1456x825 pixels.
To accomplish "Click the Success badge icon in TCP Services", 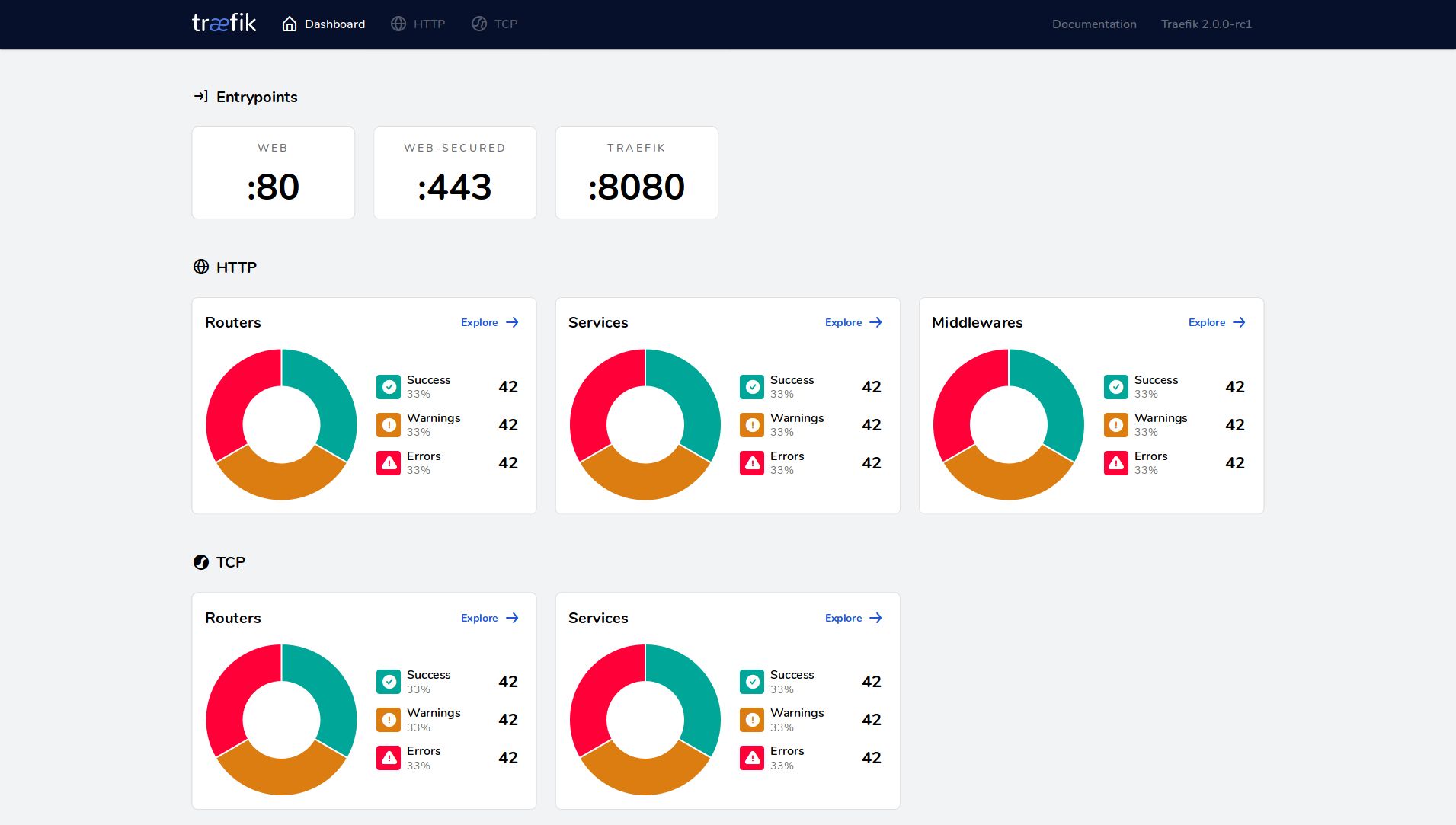I will coord(752,682).
